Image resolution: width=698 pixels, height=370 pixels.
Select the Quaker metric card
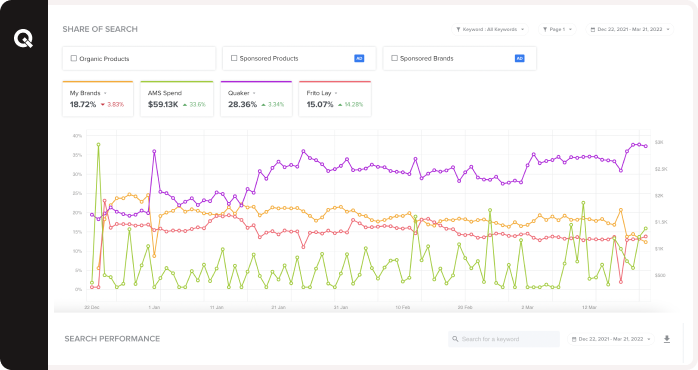[x=256, y=99]
